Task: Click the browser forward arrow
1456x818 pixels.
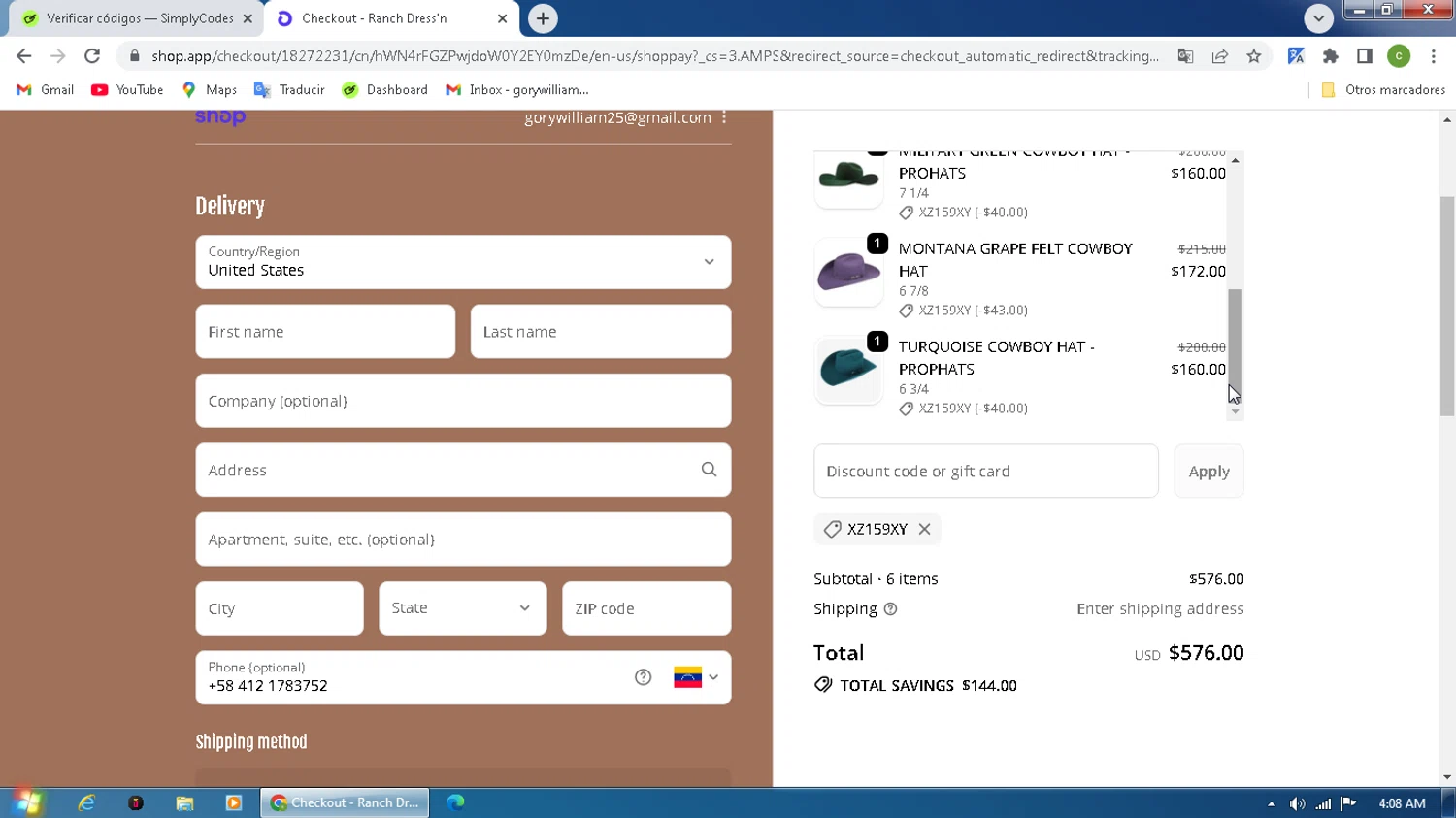Action: 58,56
